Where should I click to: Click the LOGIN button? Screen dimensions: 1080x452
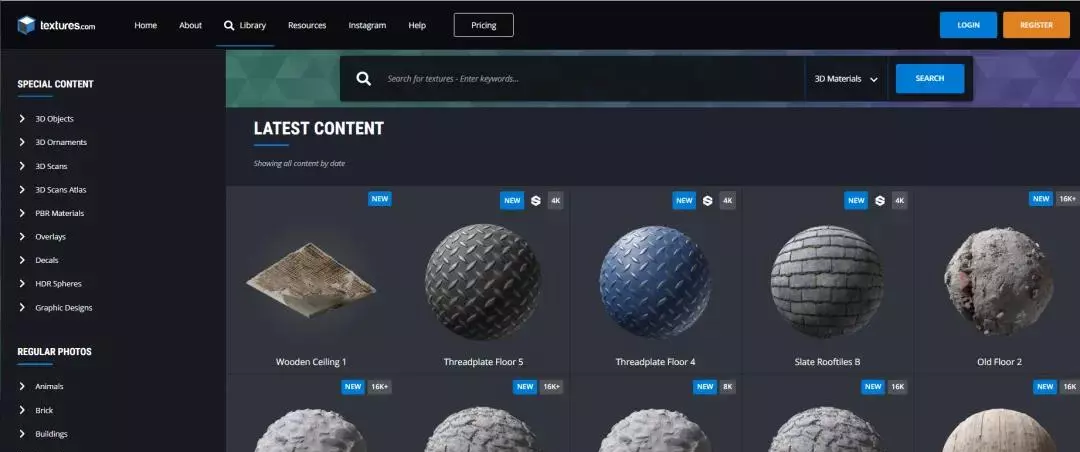(x=968, y=25)
